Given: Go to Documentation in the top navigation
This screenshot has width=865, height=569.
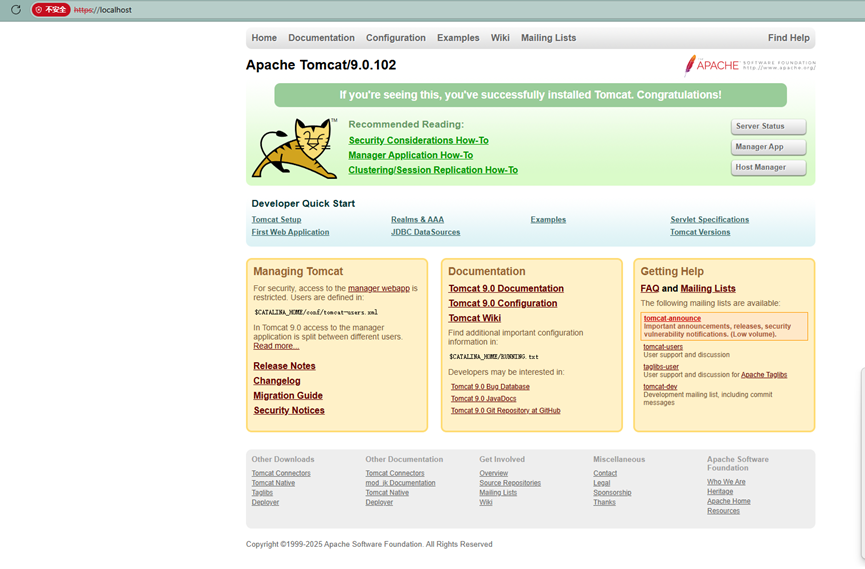Looking at the screenshot, I should point(322,38).
